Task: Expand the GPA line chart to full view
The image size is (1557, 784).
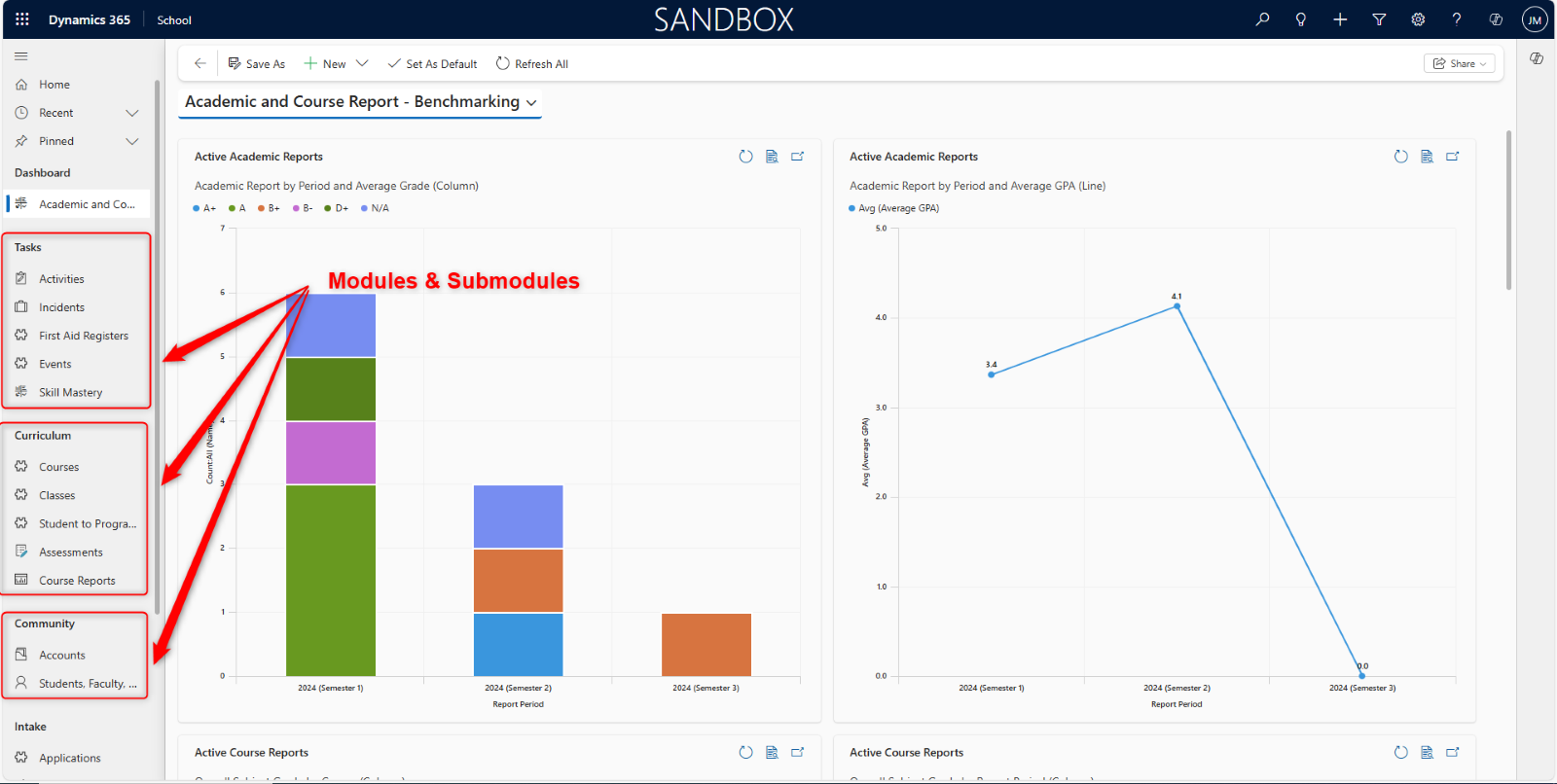Action: (x=1453, y=157)
